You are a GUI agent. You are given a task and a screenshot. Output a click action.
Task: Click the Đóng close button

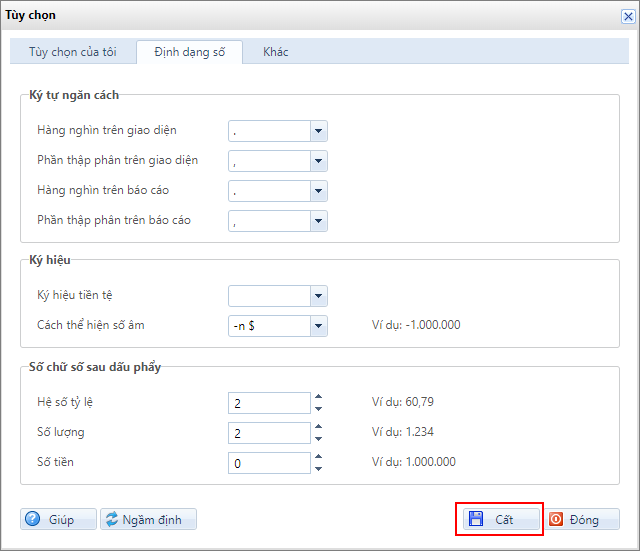(x=582, y=519)
